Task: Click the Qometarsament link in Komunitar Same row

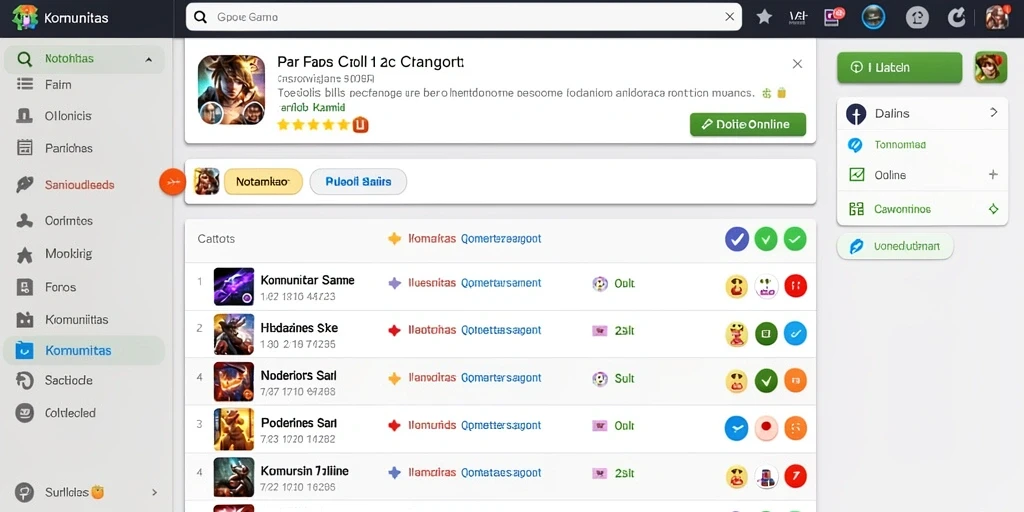Action: pos(501,283)
